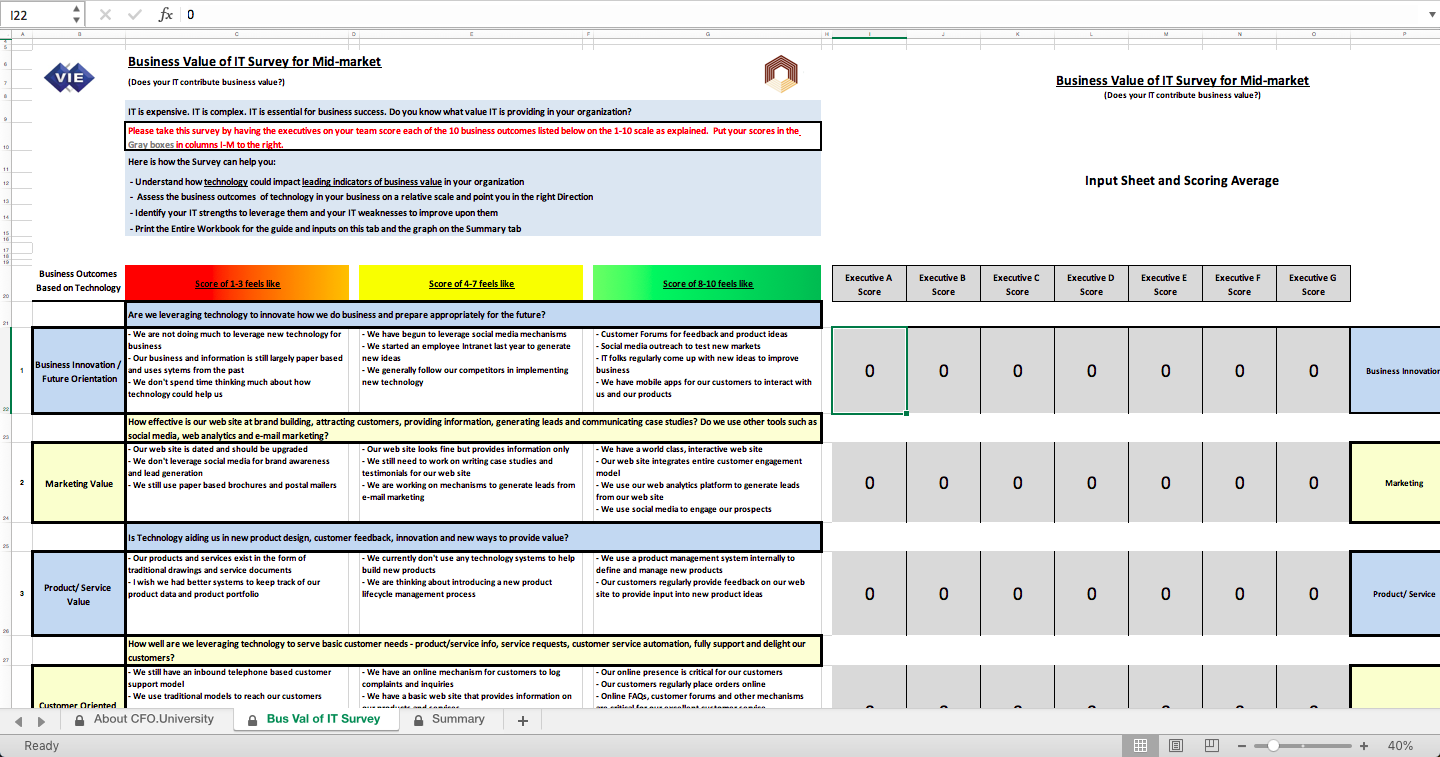Zoom in with the plus icon
The image size is (1440, 757).
coord(1364,746)
